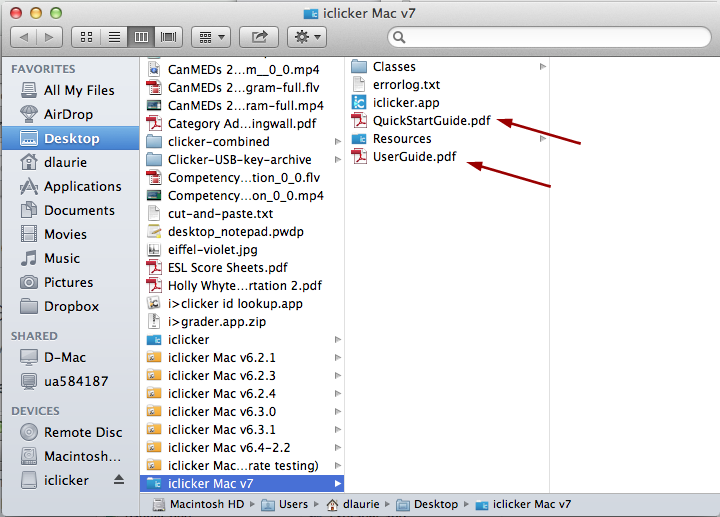Screen dimensions: 720x517
Task: Expand the Classes folder arrow
Action: pos(543,67)
